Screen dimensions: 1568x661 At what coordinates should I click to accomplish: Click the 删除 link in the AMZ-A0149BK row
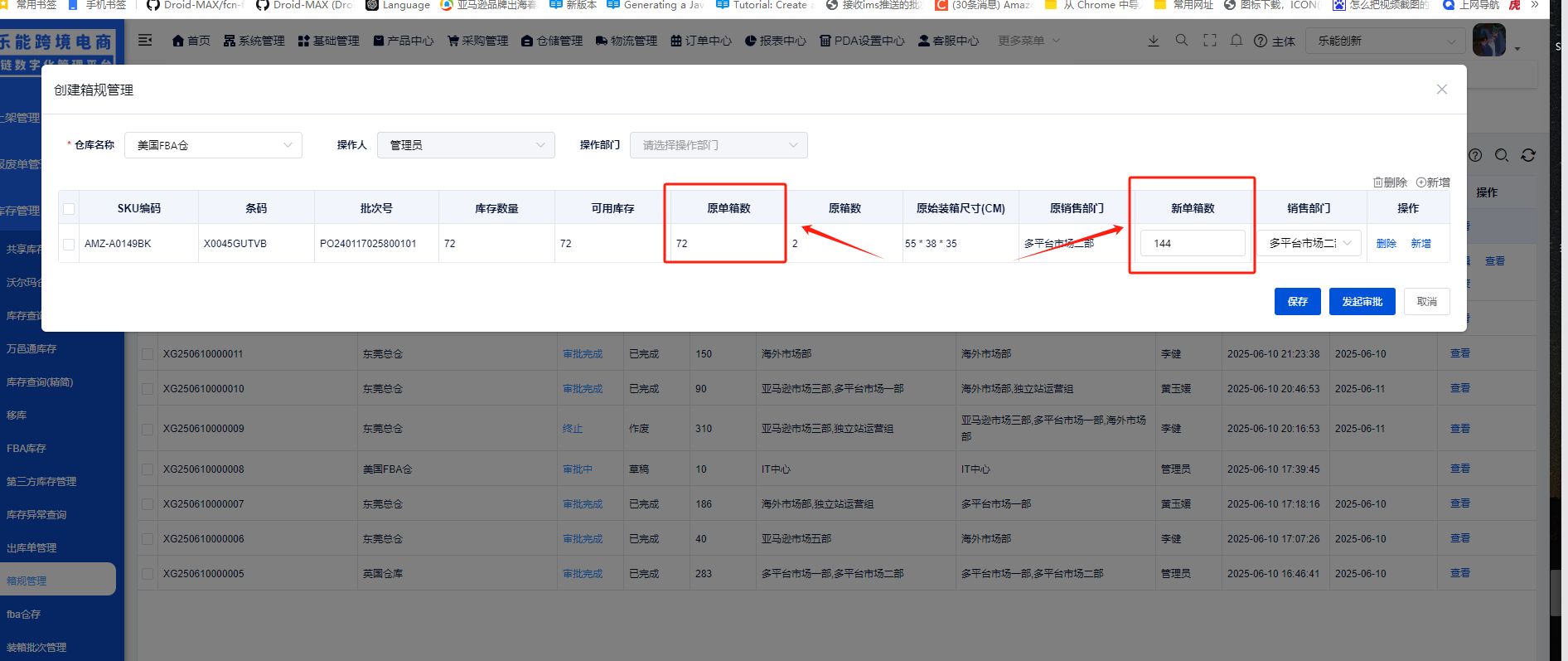coord(1386,244)
